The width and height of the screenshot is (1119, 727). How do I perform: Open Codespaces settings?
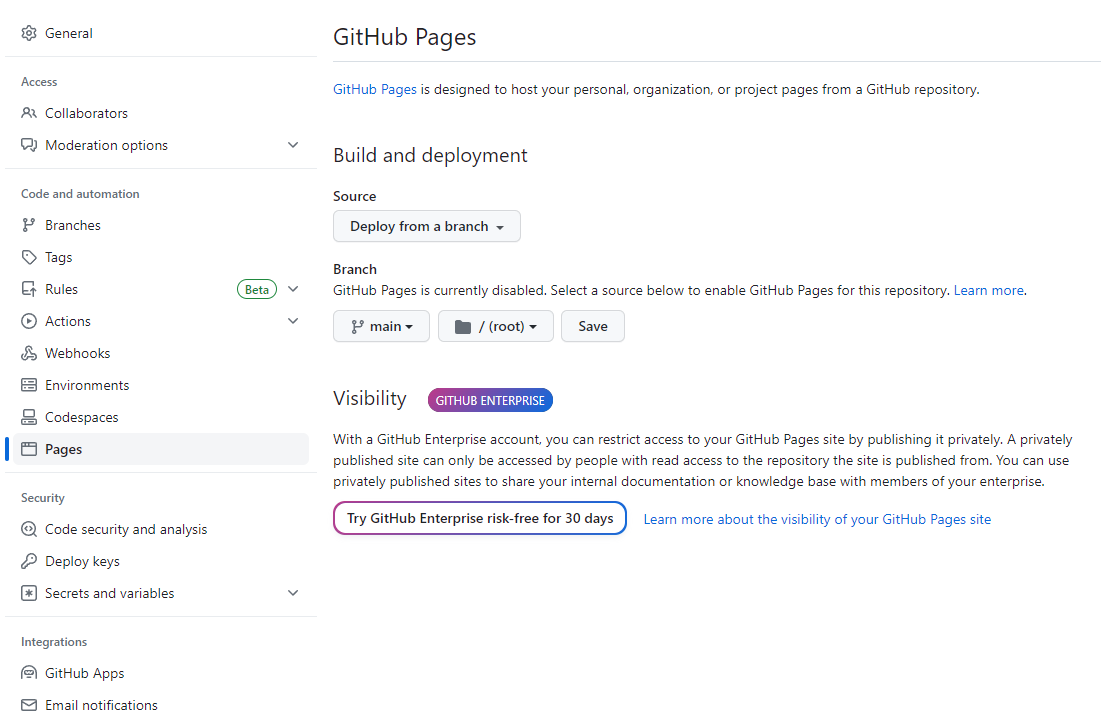point(161,417)
